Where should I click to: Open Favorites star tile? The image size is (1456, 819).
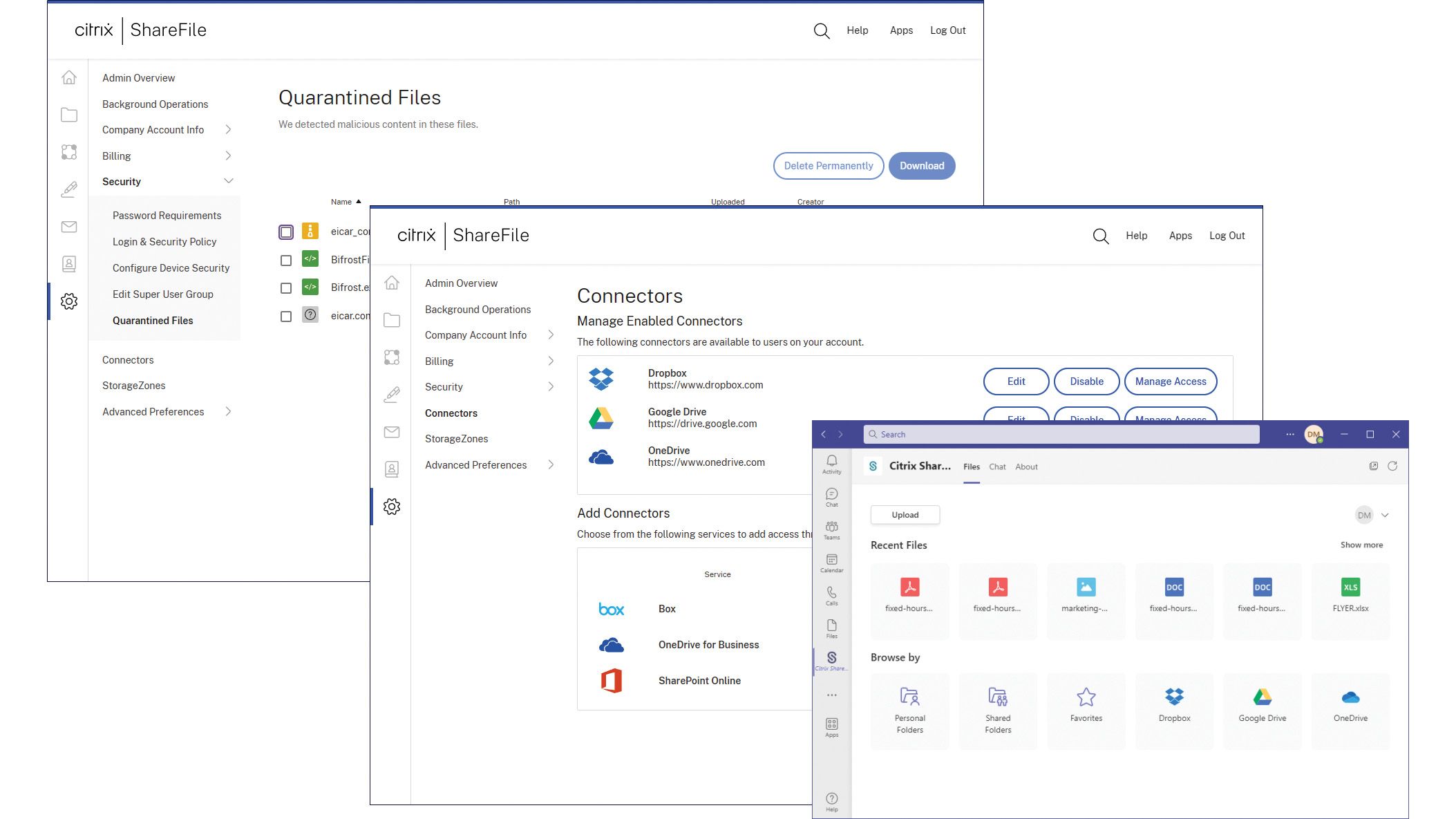tap(1086, 711)
